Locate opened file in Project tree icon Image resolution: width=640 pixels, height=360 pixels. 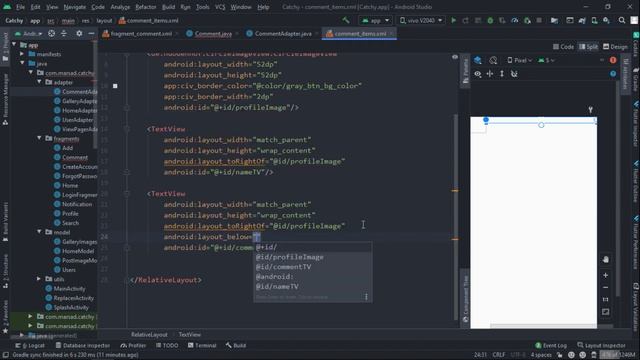51,33
